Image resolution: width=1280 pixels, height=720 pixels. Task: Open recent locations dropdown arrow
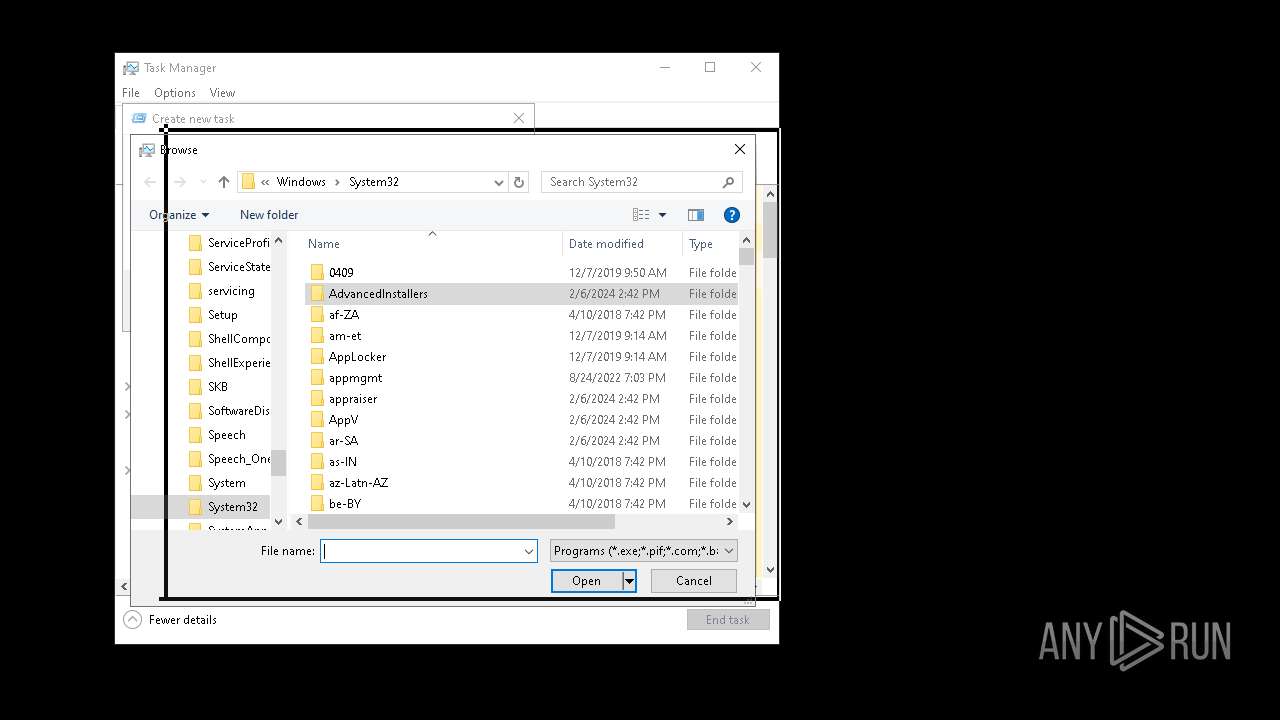[204, 182]
